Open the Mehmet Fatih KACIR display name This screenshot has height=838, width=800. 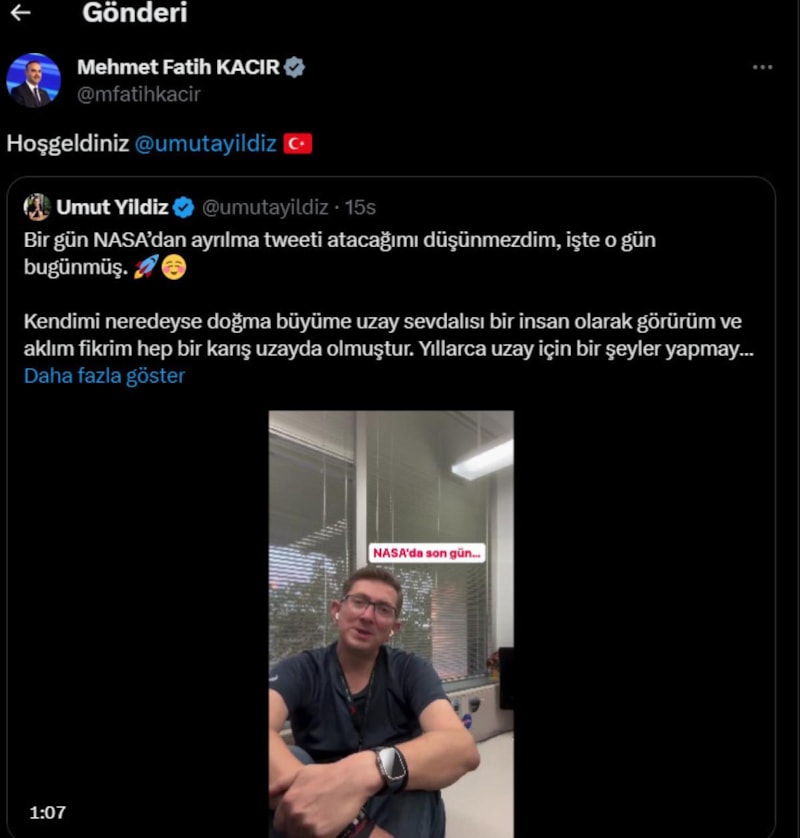tap(178, 68)
